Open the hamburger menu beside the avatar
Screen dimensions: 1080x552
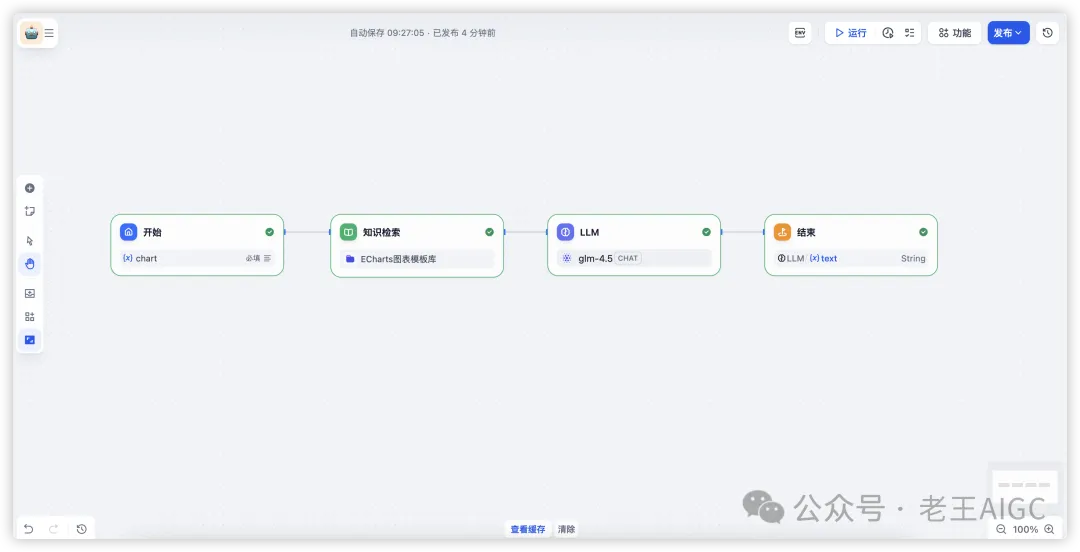pyautogui.click(x=50, y=32)
